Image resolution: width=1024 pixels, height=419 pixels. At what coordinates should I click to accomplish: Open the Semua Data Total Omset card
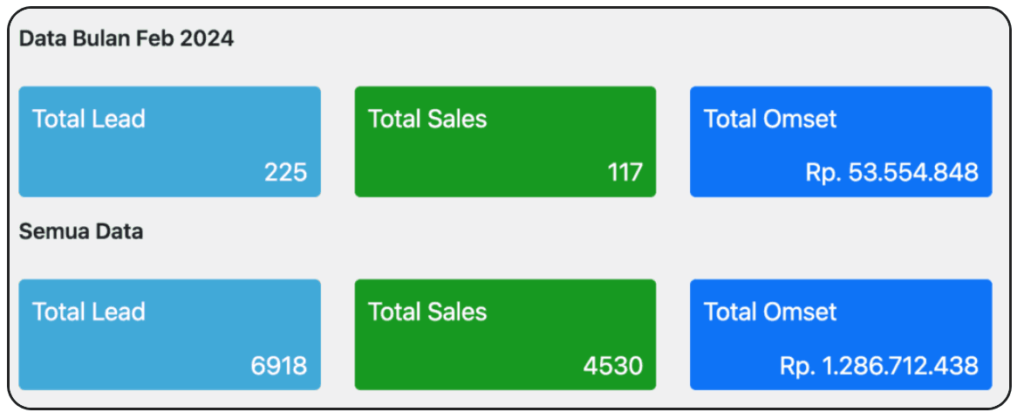coord(841,335)
